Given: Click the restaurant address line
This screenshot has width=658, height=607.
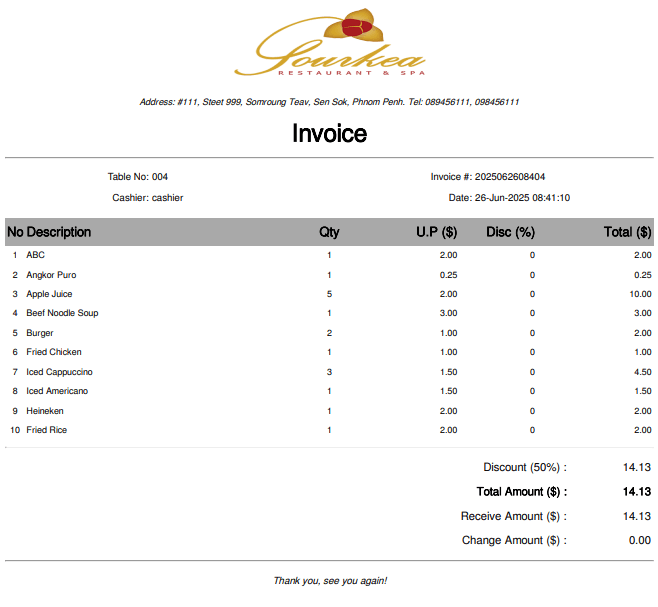Looking at the screenshot, I should 329,102.
